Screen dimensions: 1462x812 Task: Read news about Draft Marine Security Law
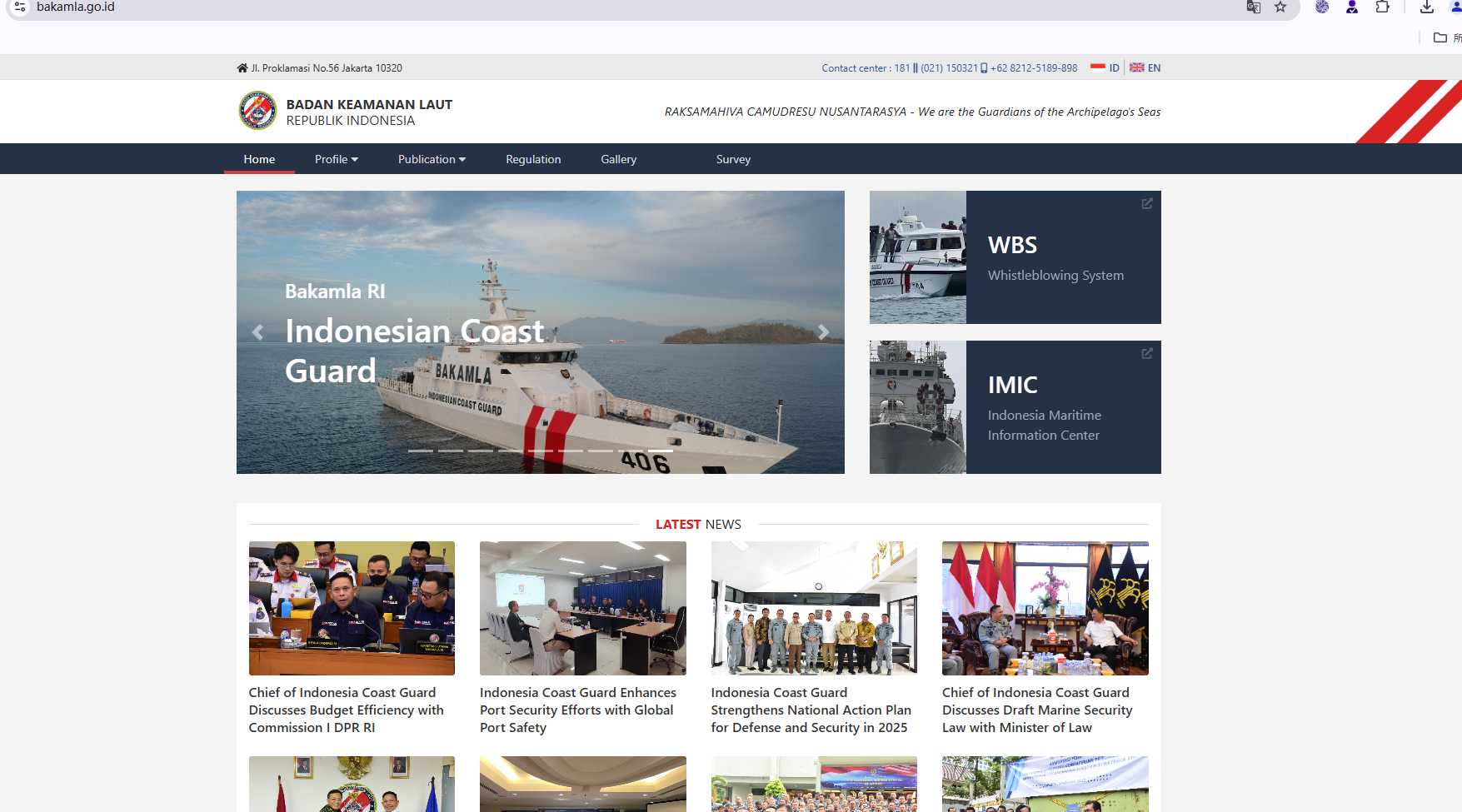1037,710
